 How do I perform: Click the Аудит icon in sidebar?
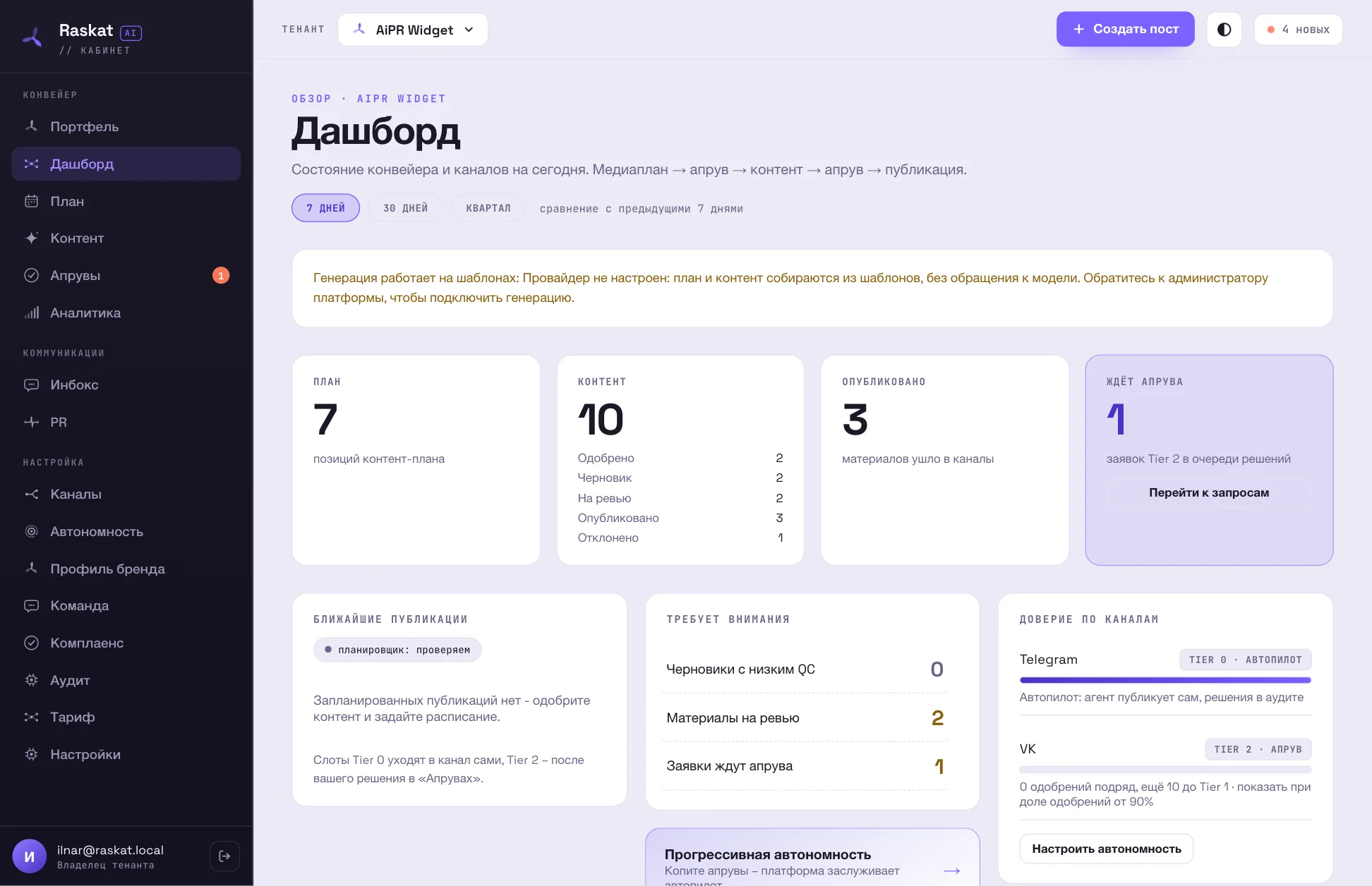31,680
